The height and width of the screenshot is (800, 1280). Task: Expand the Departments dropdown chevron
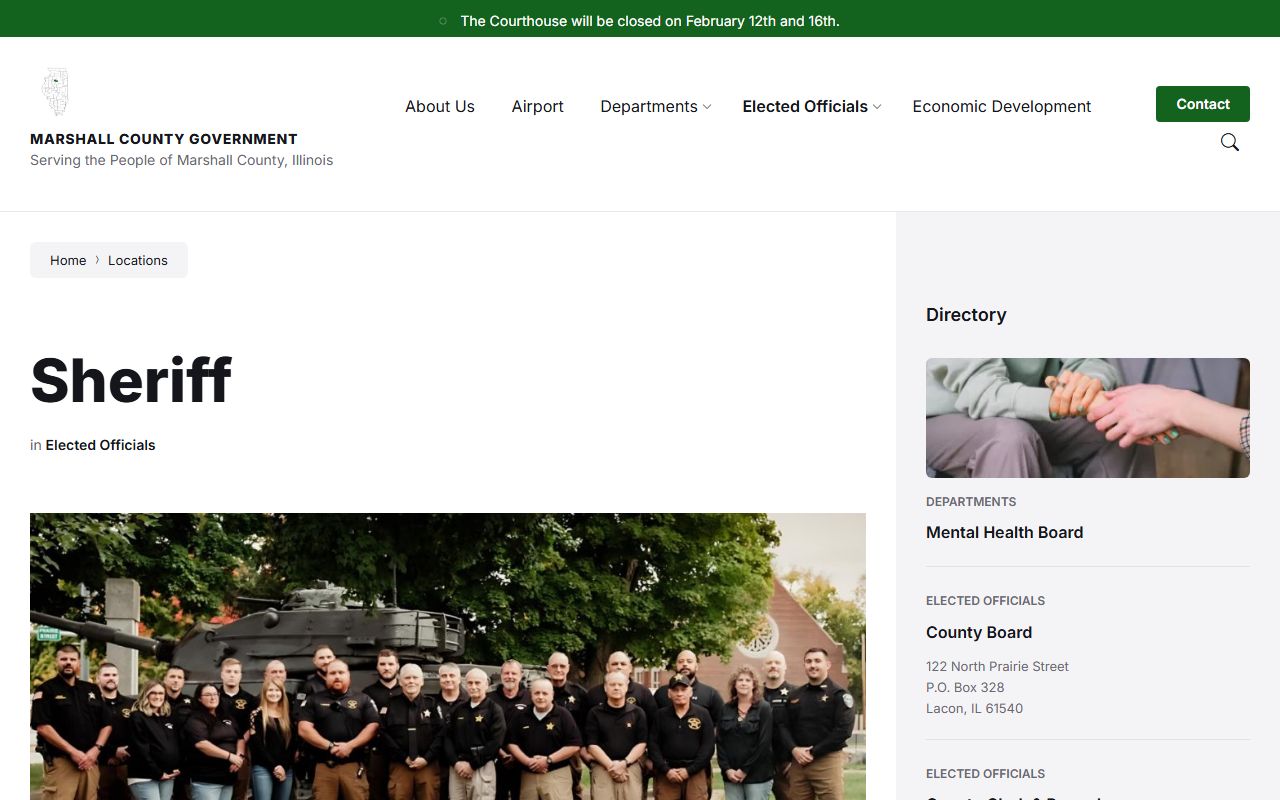[707, 107]
